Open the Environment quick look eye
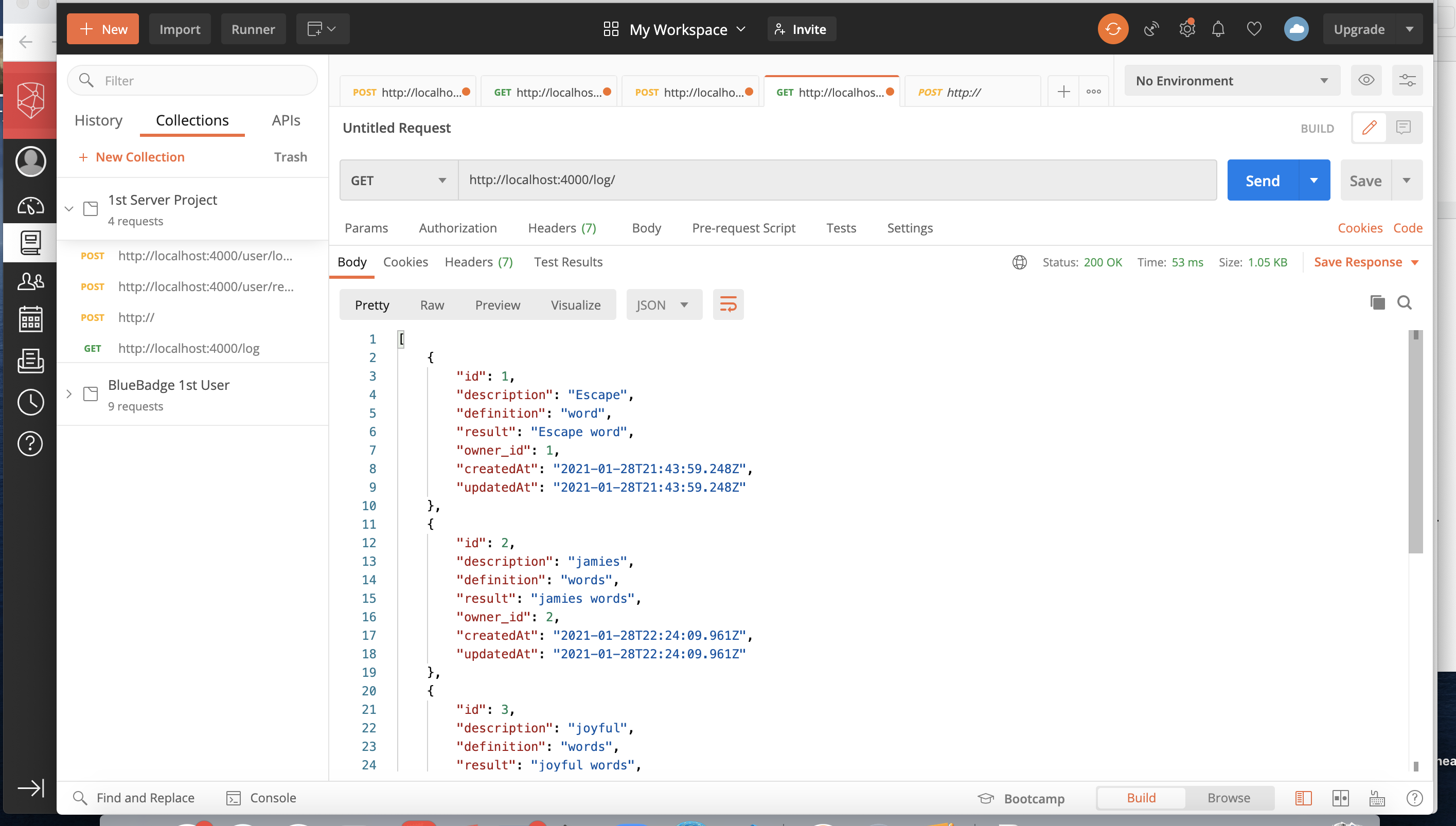This screenshot has height=826, width=1456. [1366, 80]
